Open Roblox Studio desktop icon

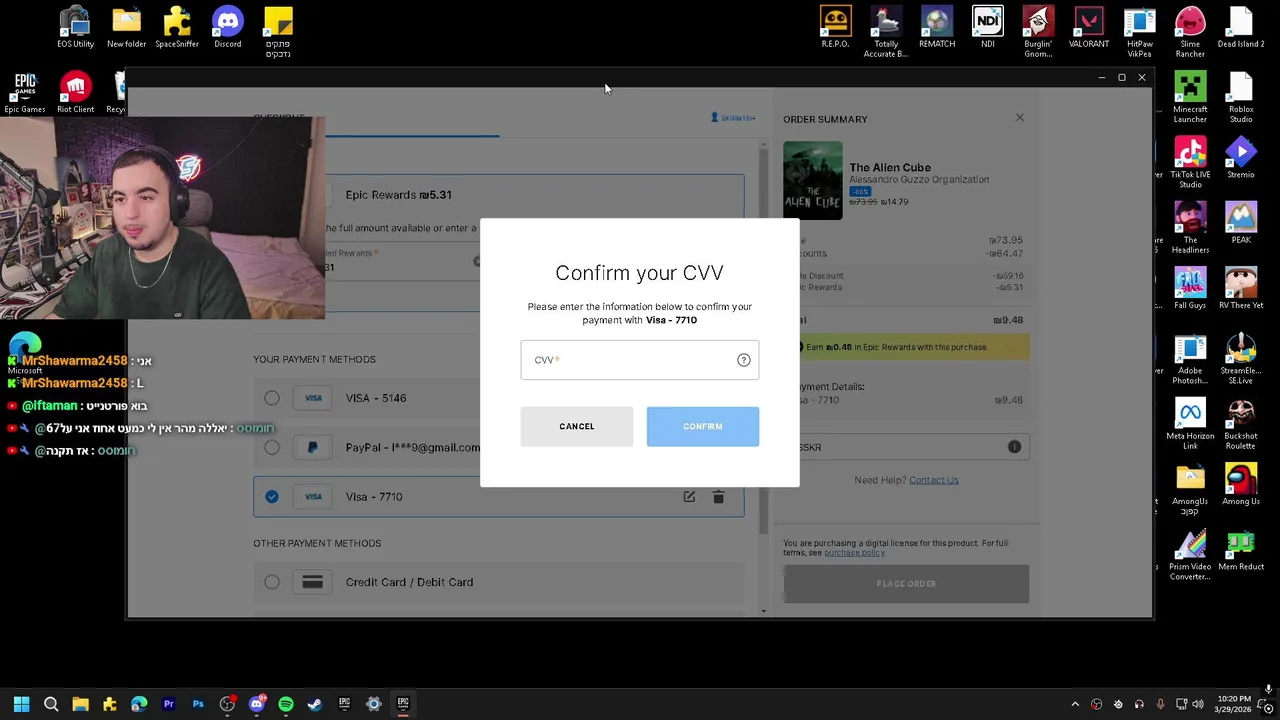[1241, 96]
